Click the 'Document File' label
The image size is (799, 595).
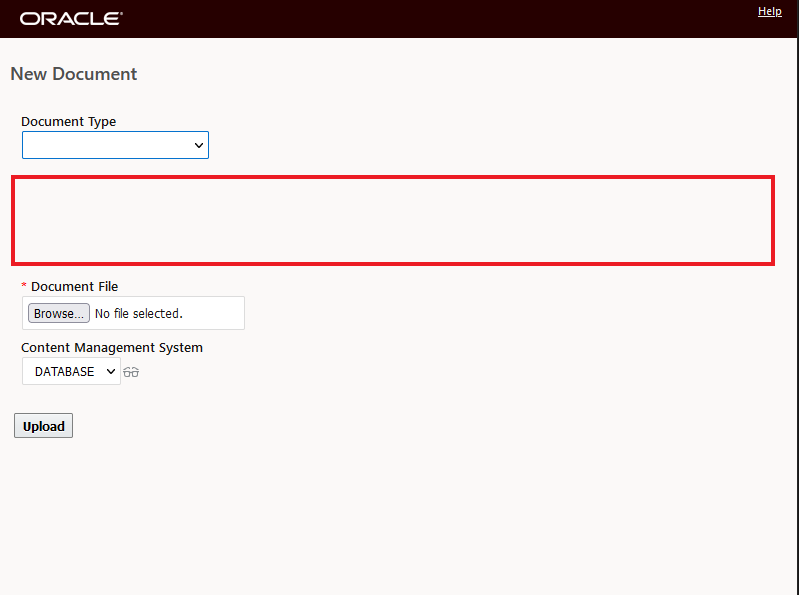coord(74,287)
